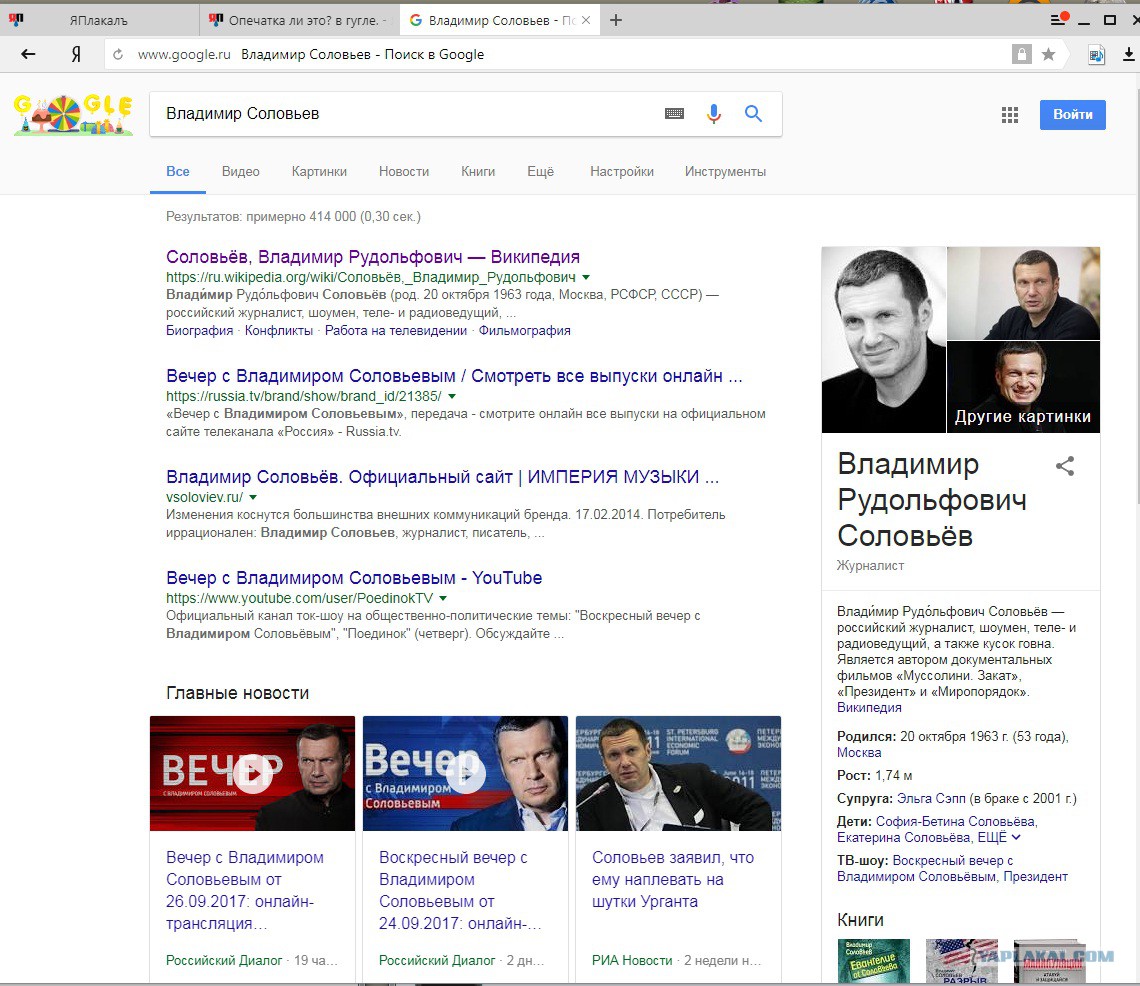Play the Воскресный вечер video thumbnail
The height and width of the screenshot is (986, 1140).
pos(465,773)
